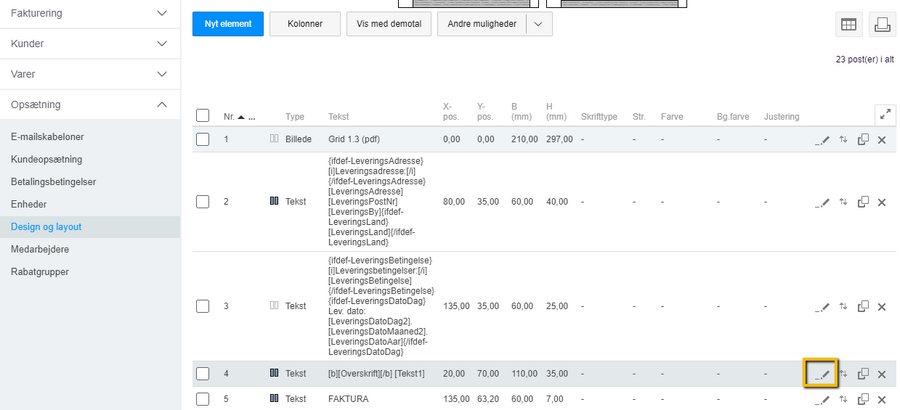Open E-mailskabeloner in the sidebar
The height and width of the screenshot is (410, 900).
click(x=47, y=137)
